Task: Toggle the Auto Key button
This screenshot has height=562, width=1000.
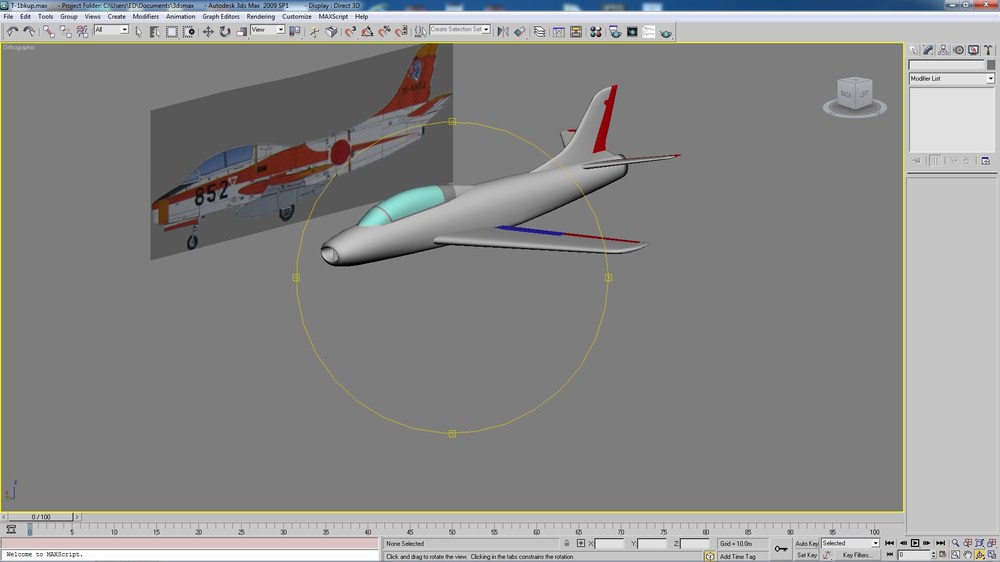Action: click(x=806, y=544)
